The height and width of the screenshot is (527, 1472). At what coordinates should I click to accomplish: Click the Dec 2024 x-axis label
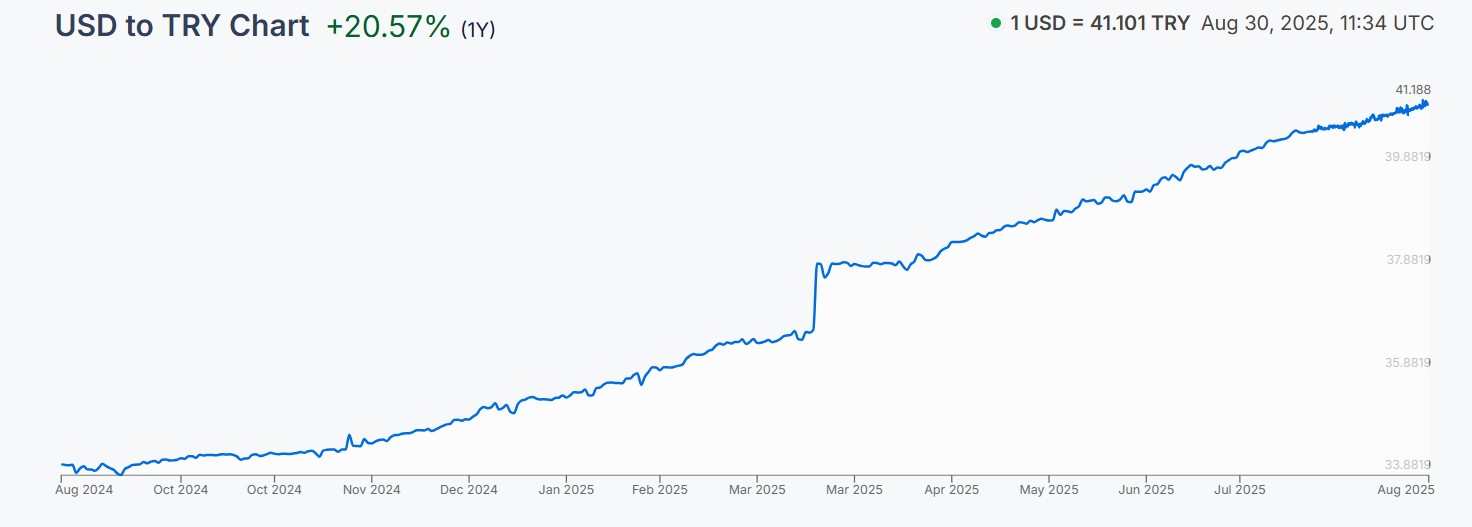point(468,490)
